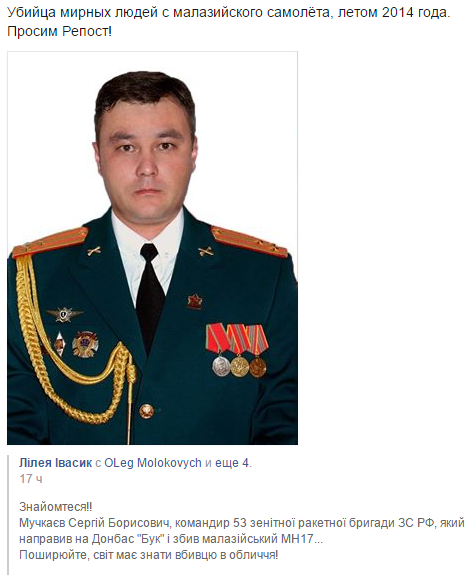Image resolution: width=475 pixels, height=575 pixels.
Task: Click the winged badge on the chest
Action: click(x=65, y=314)
